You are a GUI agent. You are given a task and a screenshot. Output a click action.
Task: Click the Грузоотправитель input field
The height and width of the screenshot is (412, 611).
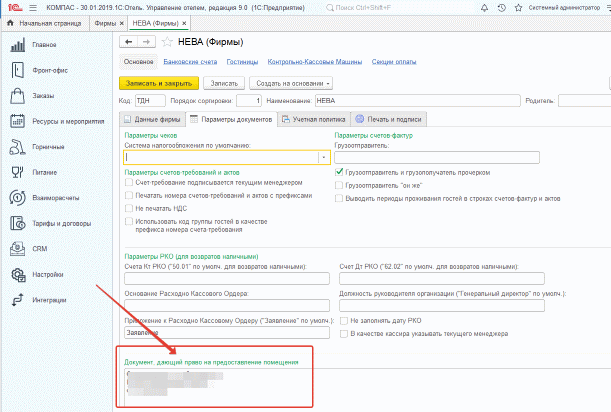[437, 157]
